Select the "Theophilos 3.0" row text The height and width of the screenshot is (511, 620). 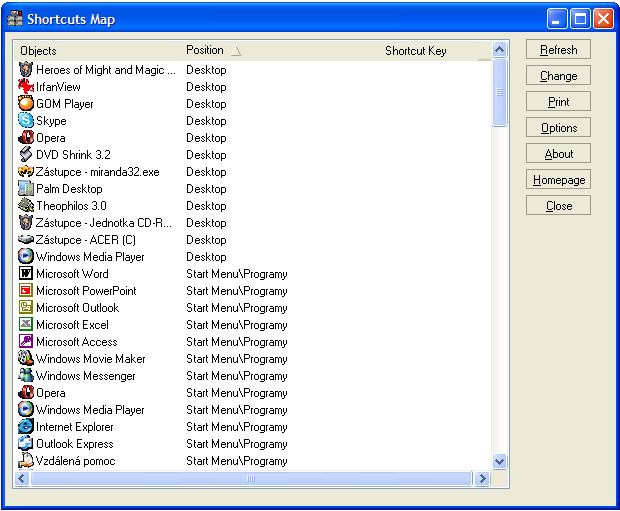click(72, 206)
